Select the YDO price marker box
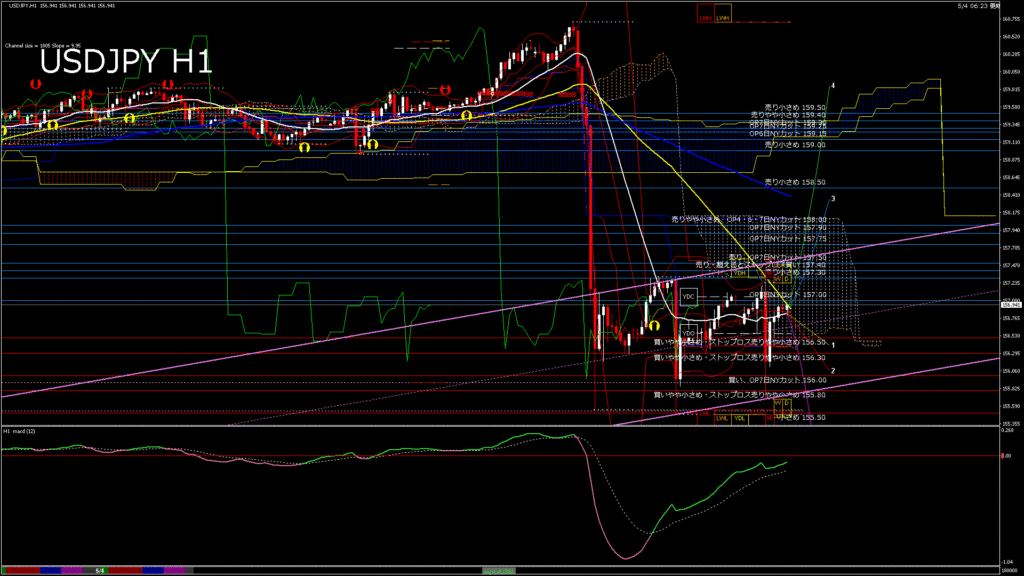The height and width of the screenshot is (576, 1024). pyautogui.click(x=688, y=334)
